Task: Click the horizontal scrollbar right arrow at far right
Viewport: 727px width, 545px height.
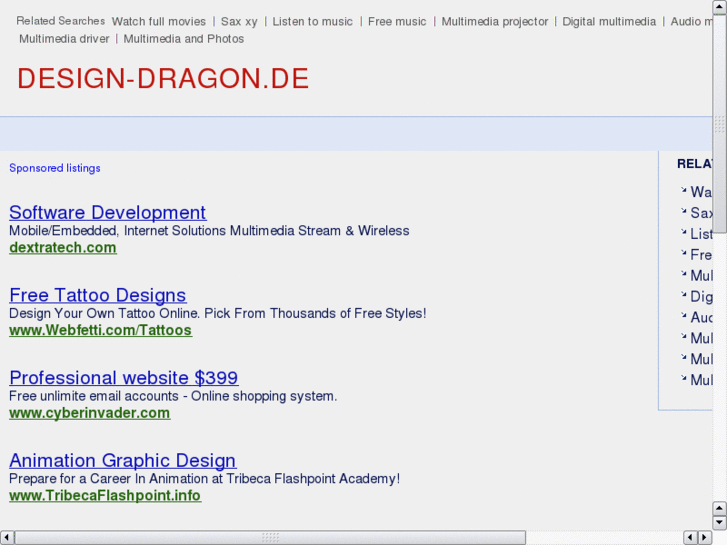Action: click(x=705, y=538)
